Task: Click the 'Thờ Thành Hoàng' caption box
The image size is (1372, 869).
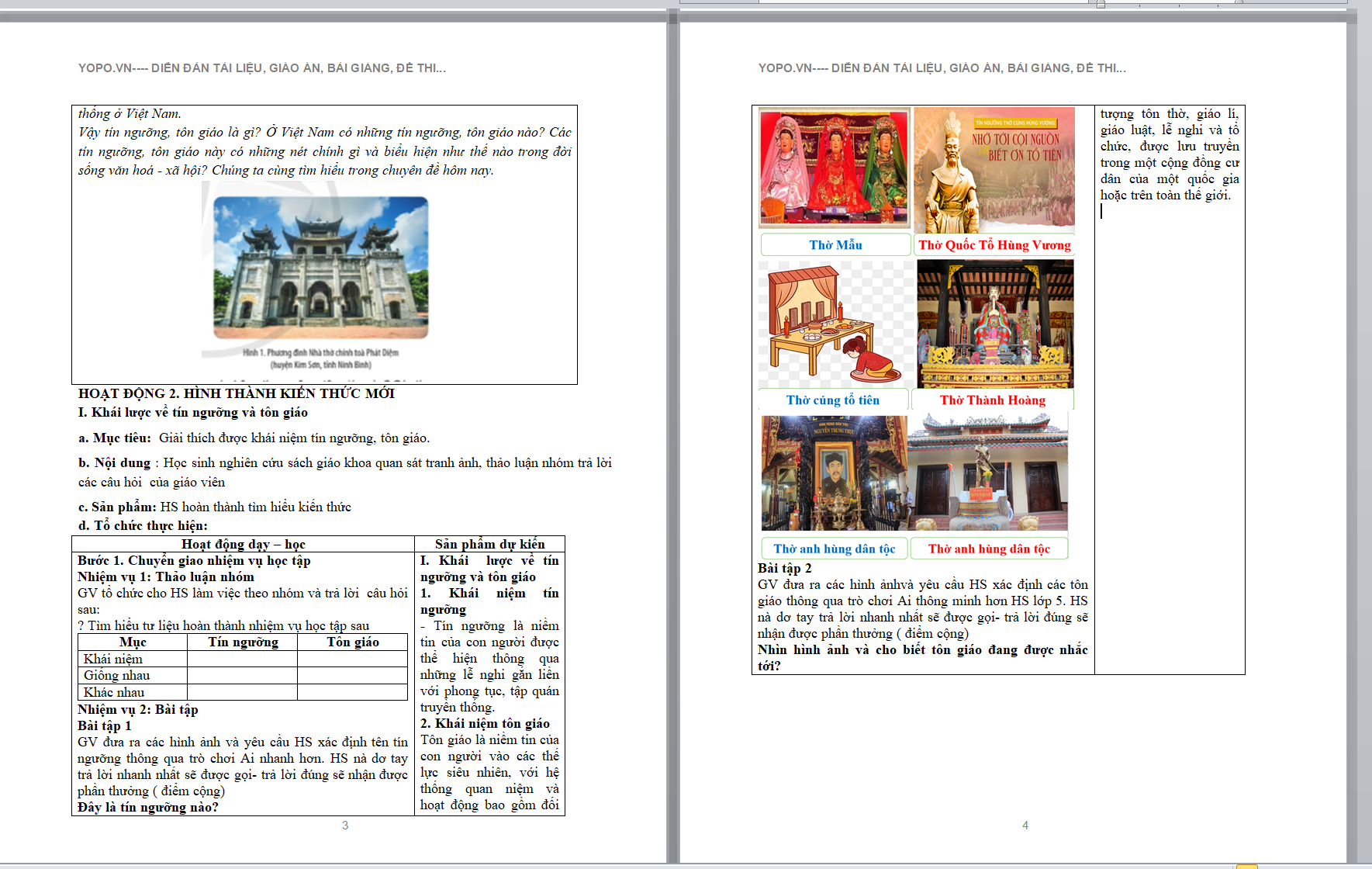Action: click(x=993, y=400)
